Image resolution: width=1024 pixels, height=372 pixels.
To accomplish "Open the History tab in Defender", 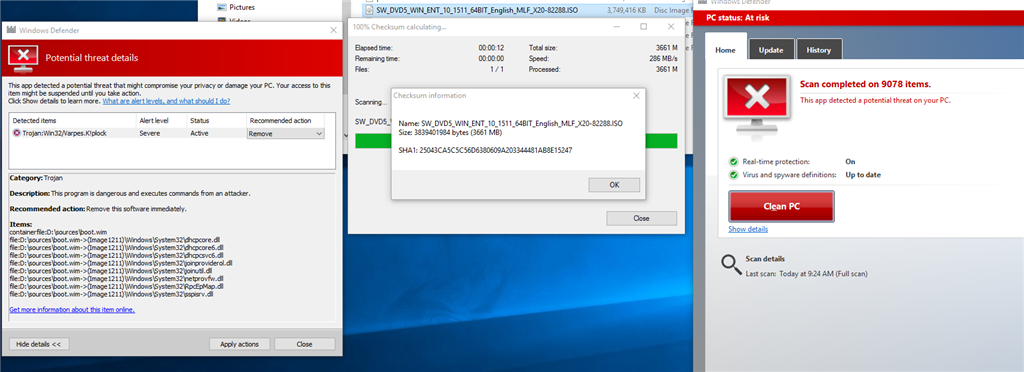I will 818,50.
